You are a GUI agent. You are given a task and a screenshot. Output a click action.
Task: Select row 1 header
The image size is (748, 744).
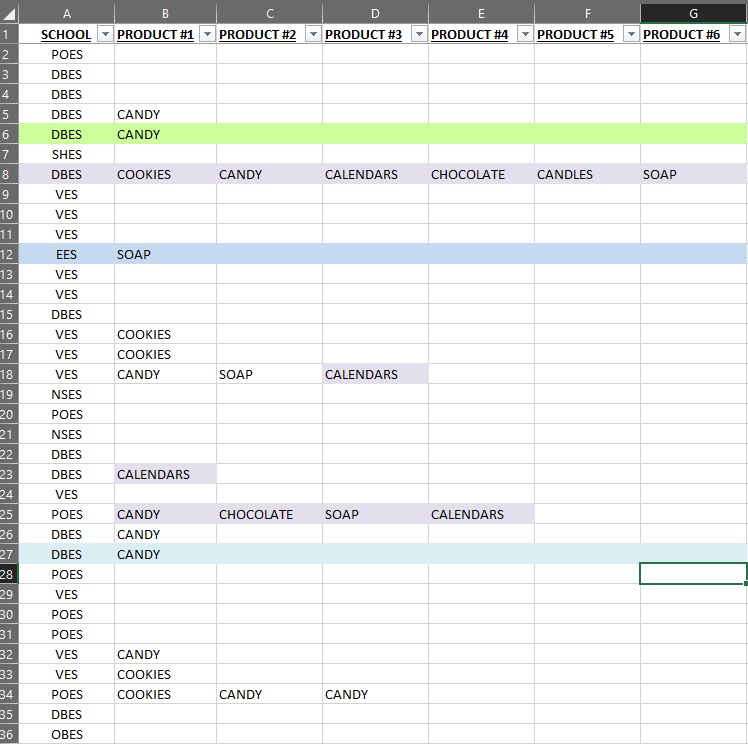(x=9, y=34)
